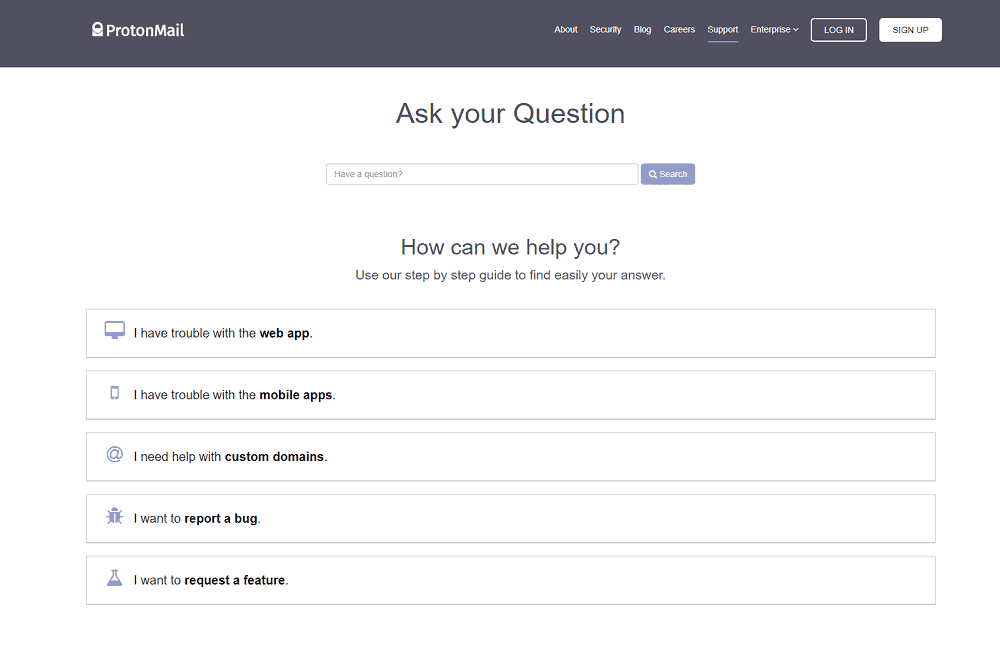Select the 'I need help with custom domains' row

510,456
